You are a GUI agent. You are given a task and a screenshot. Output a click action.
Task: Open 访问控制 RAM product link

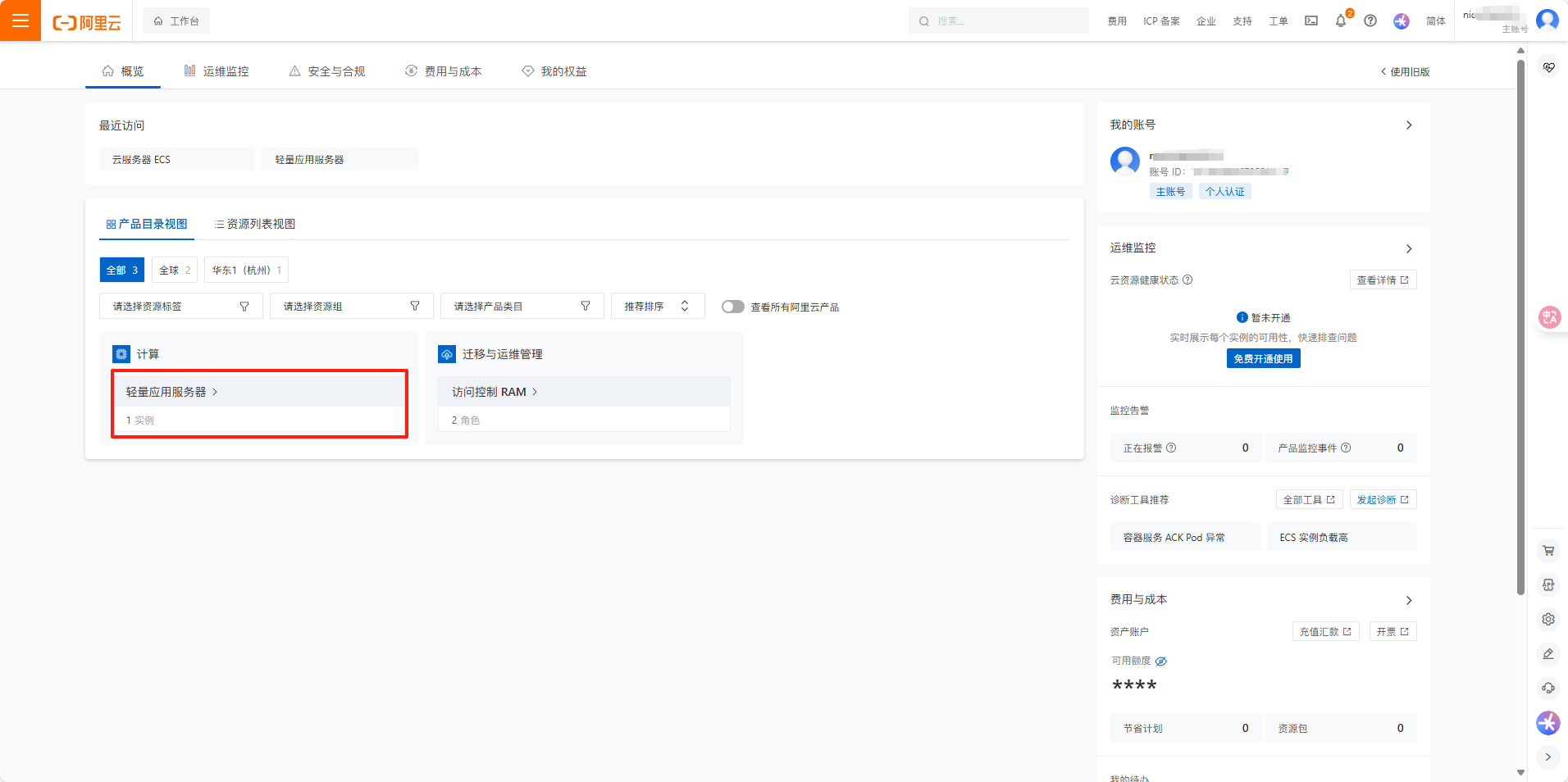pos(495,392)
